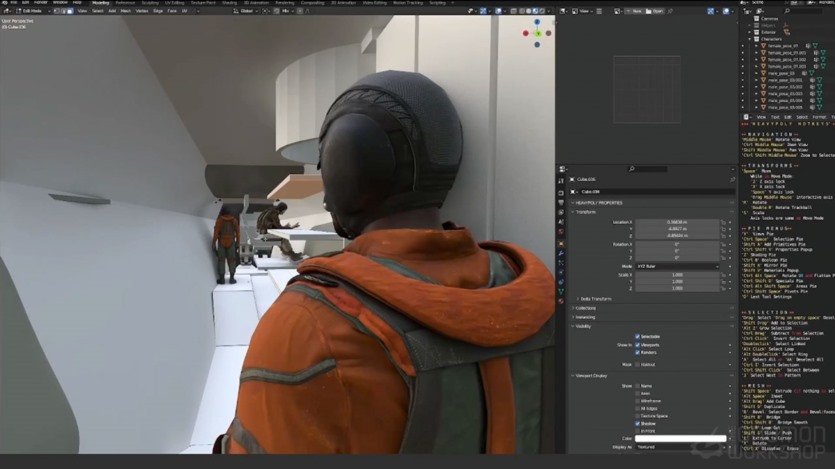Screen dimensions: 835x469
Task: Click the outliner search field
Action: coord(804,11)
